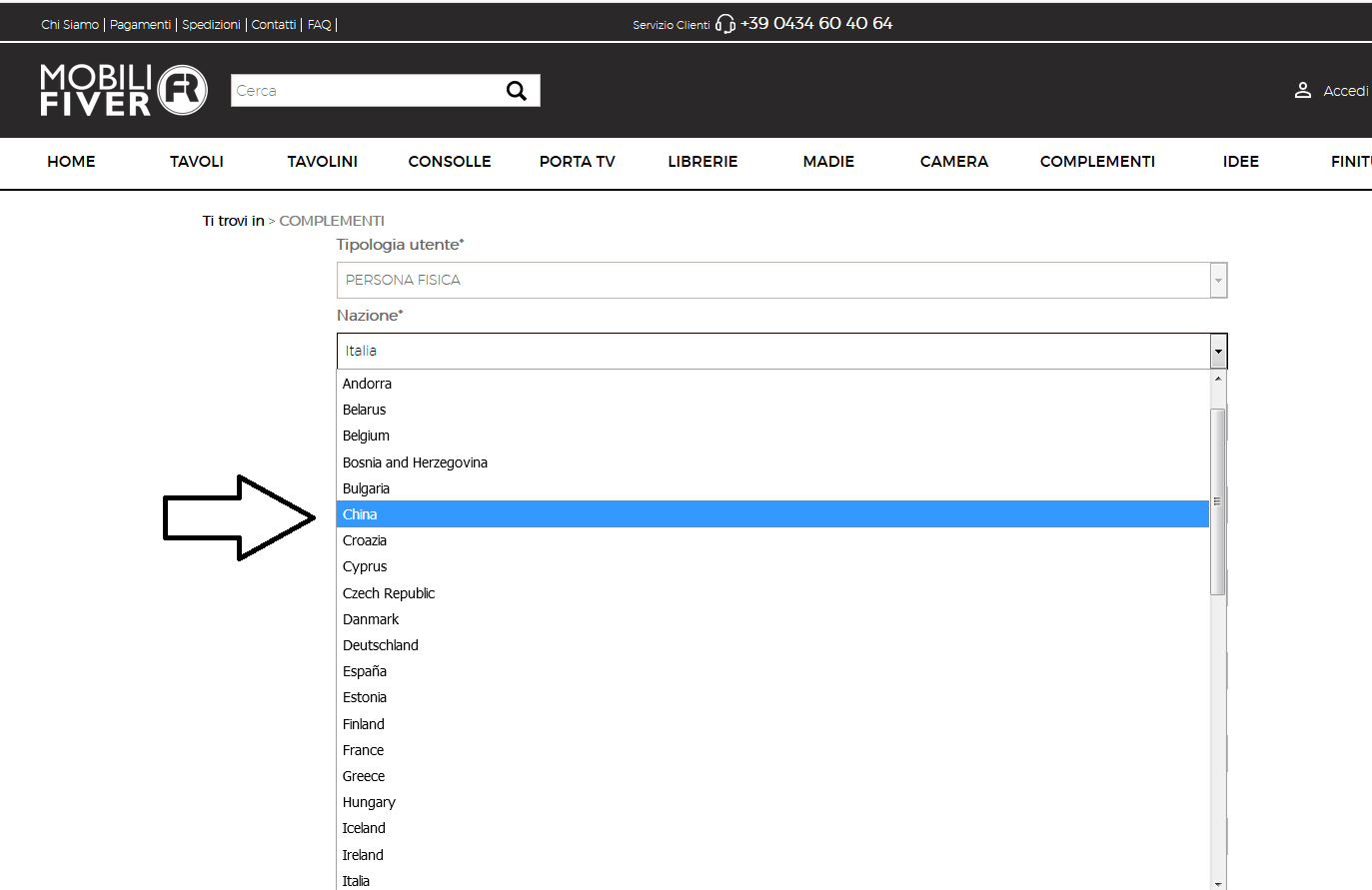1372x890 pixels.
Task: Click the Accedi user profile icon
Action: [x=1303, y=91]
